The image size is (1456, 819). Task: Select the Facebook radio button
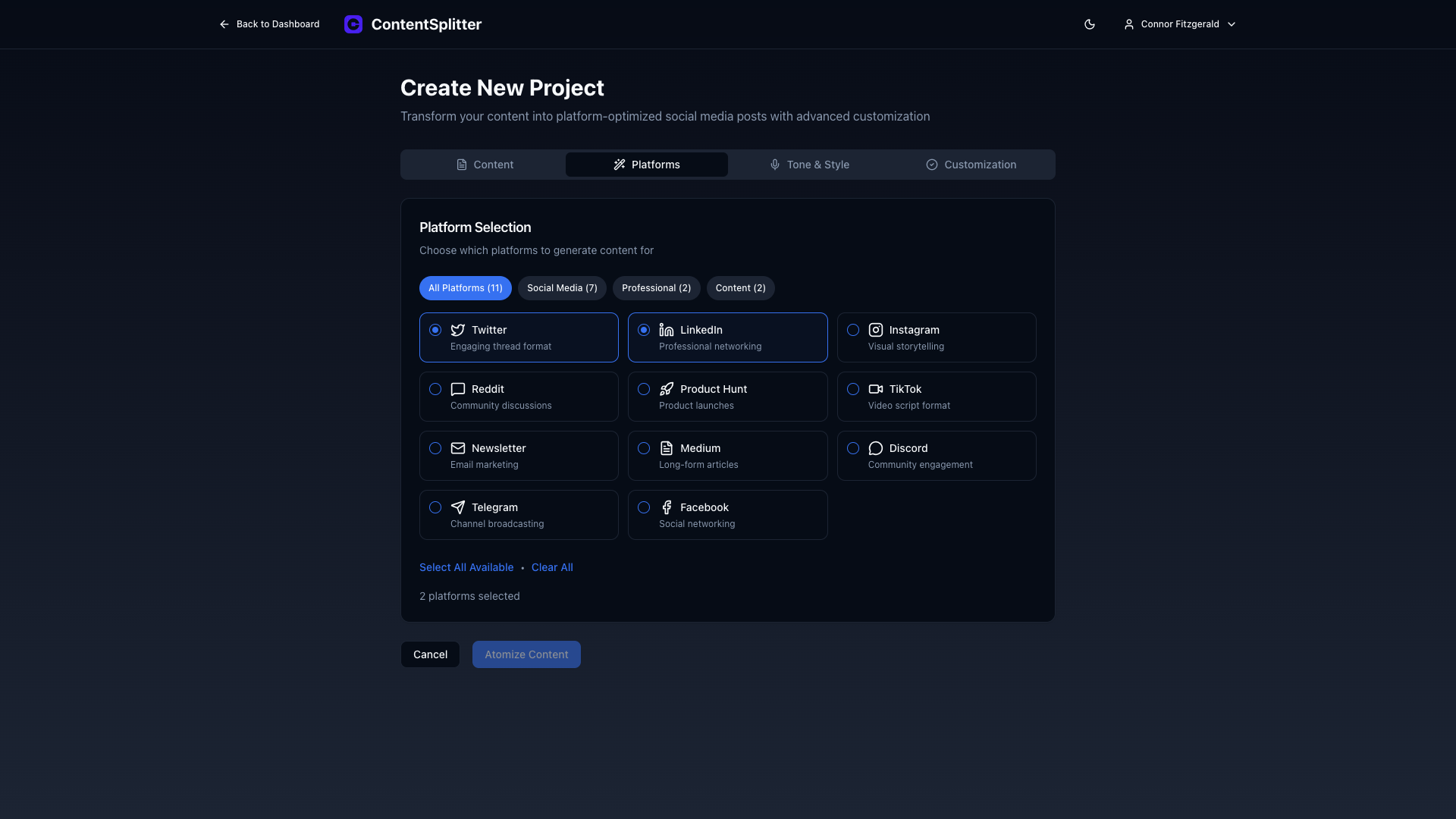tap(644, 507)
